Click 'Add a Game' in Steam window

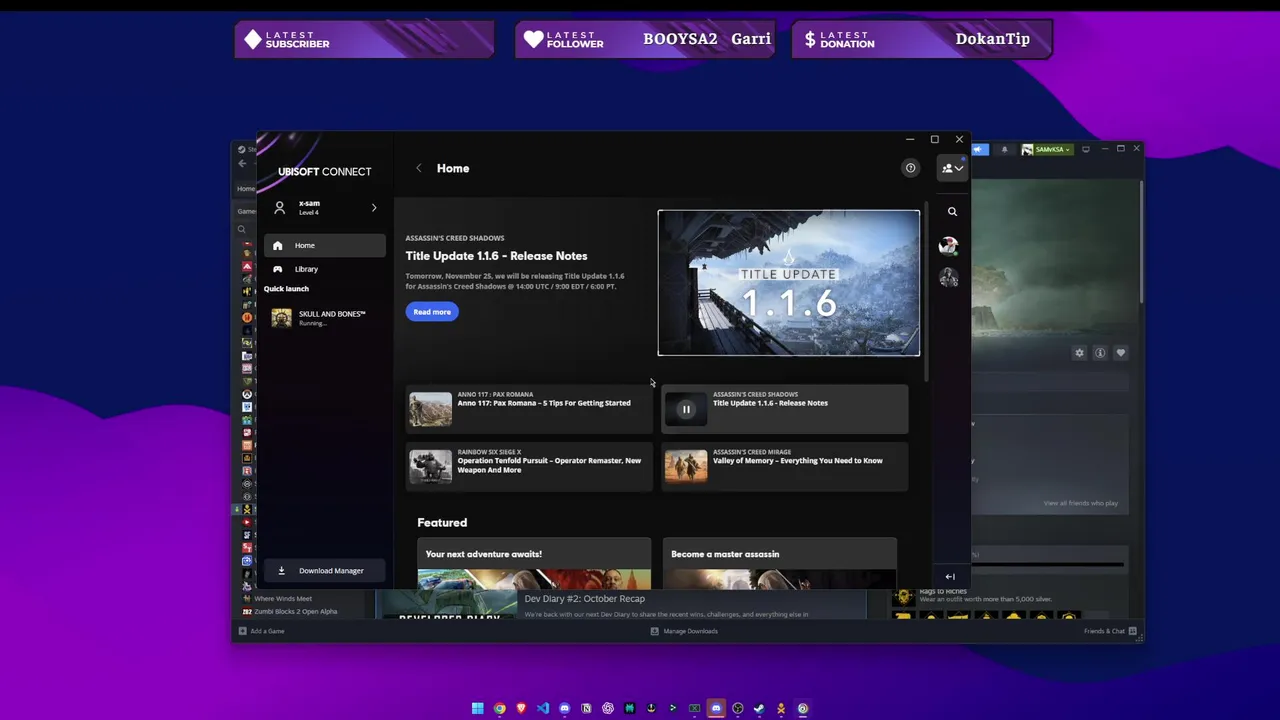(261, 631)
